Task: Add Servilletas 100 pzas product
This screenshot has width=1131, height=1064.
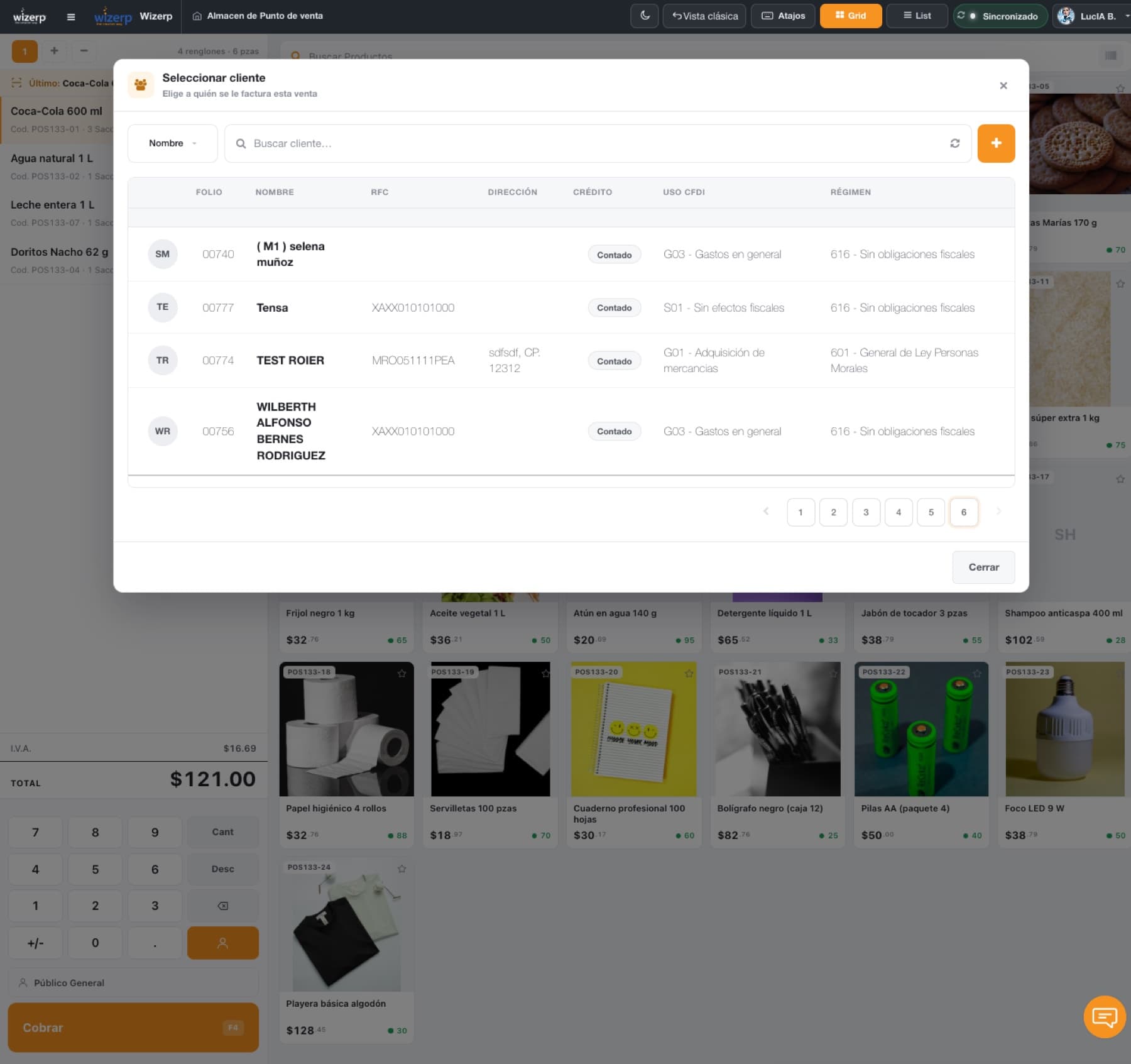Action: [x=491, y=754]
